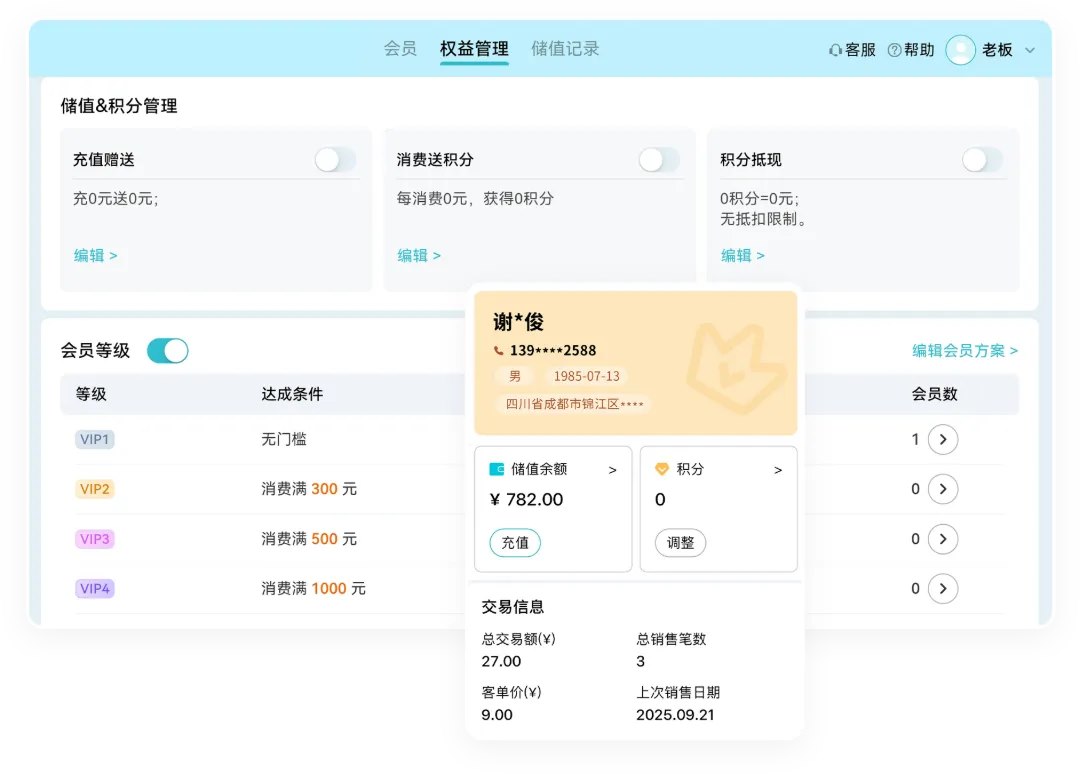This screenshot has height=774, width=1080.
Task: Click 编辑 under 积分抵现
Action: (x=742, y=255)
